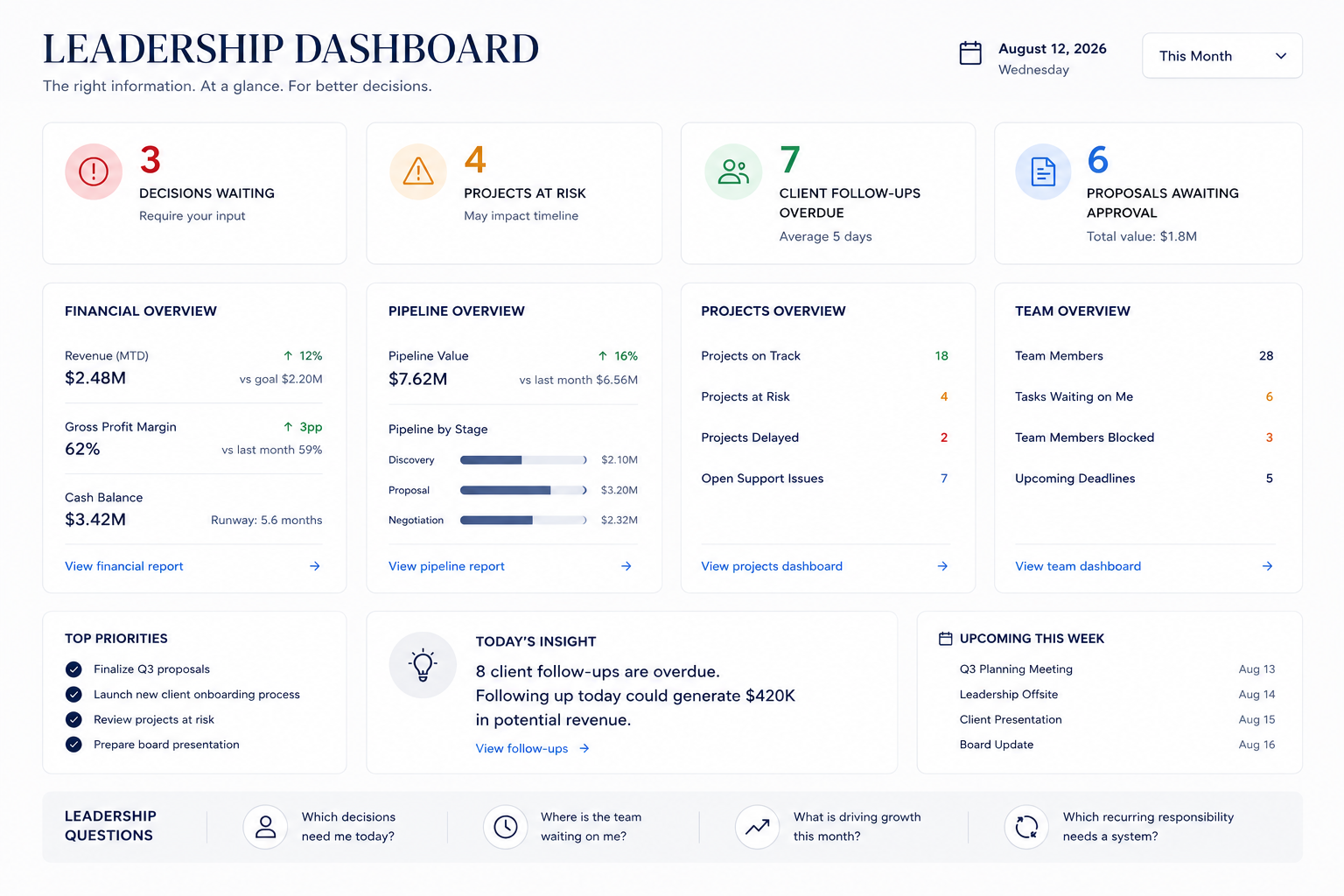Click the lightbulb icon in Today's Insight
This screenshot has width=1344, height=896.
423,665
